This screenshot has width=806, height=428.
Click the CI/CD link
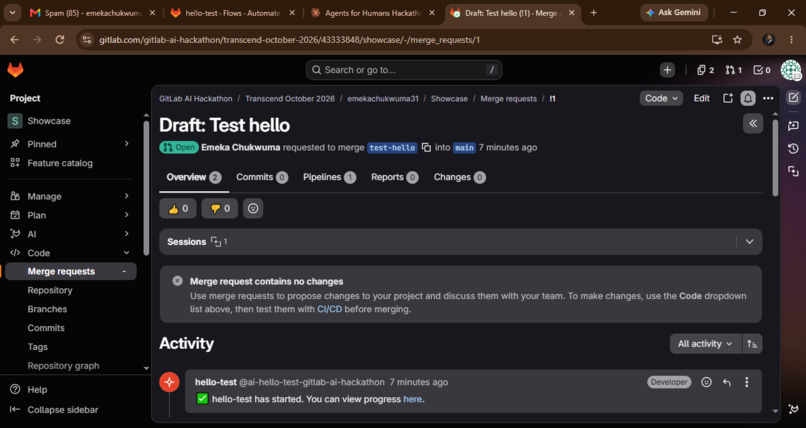[x=329, y=309]
